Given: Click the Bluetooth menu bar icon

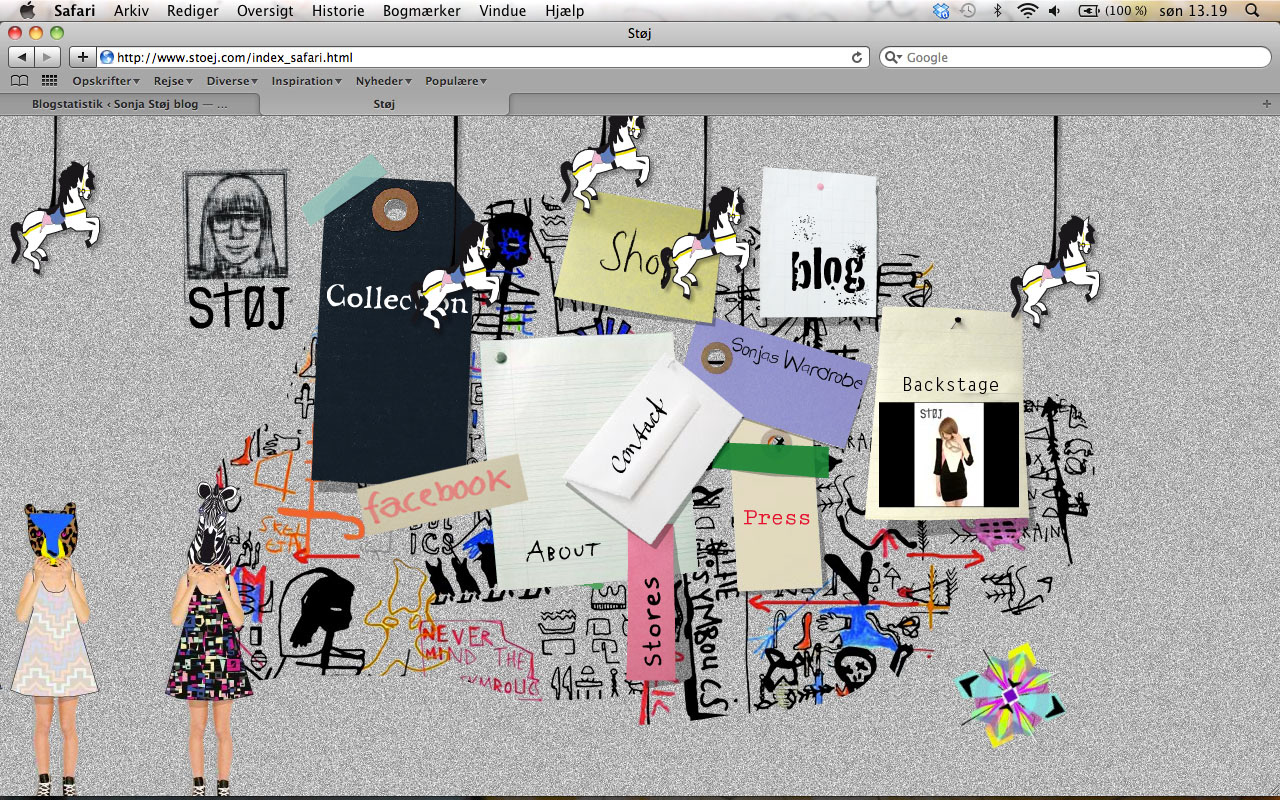Looking at the screenshot, I should click(x=997, y=11).
